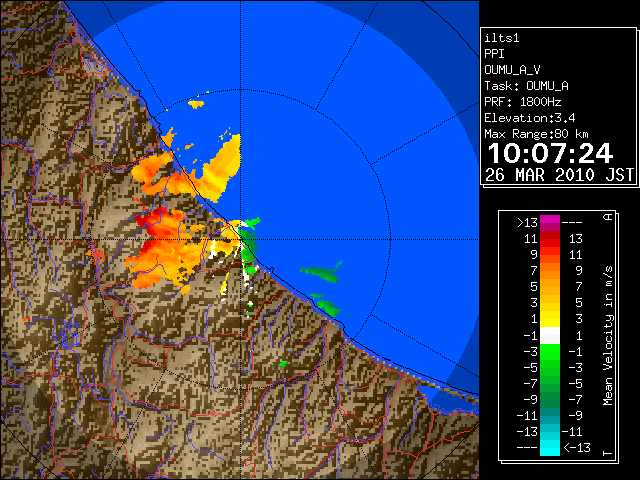
Task: Click the small green echo inland south of radar
Action: point(283,363)
